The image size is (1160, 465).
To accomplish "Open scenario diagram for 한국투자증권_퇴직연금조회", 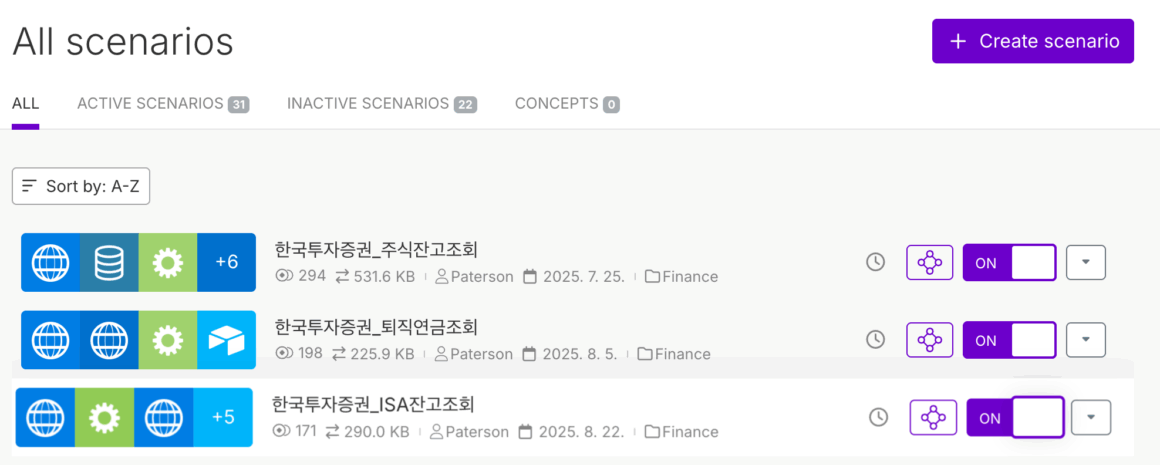I will coord(929,340).
